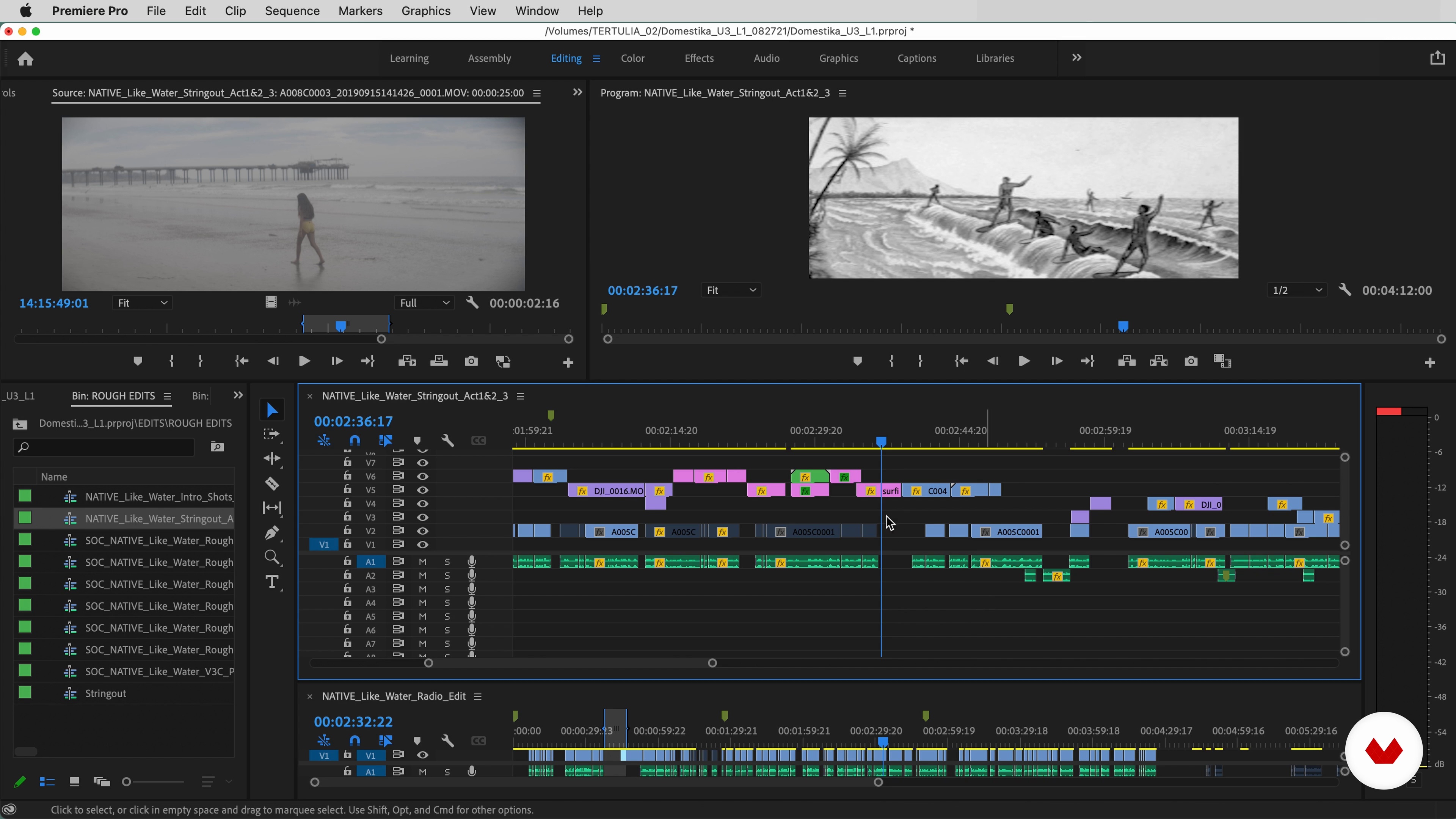Image resolution: width=1456 pixels, height=819 pixels.
Task: Click Program monitor playhead scrubber
Action: [1123, 327]
